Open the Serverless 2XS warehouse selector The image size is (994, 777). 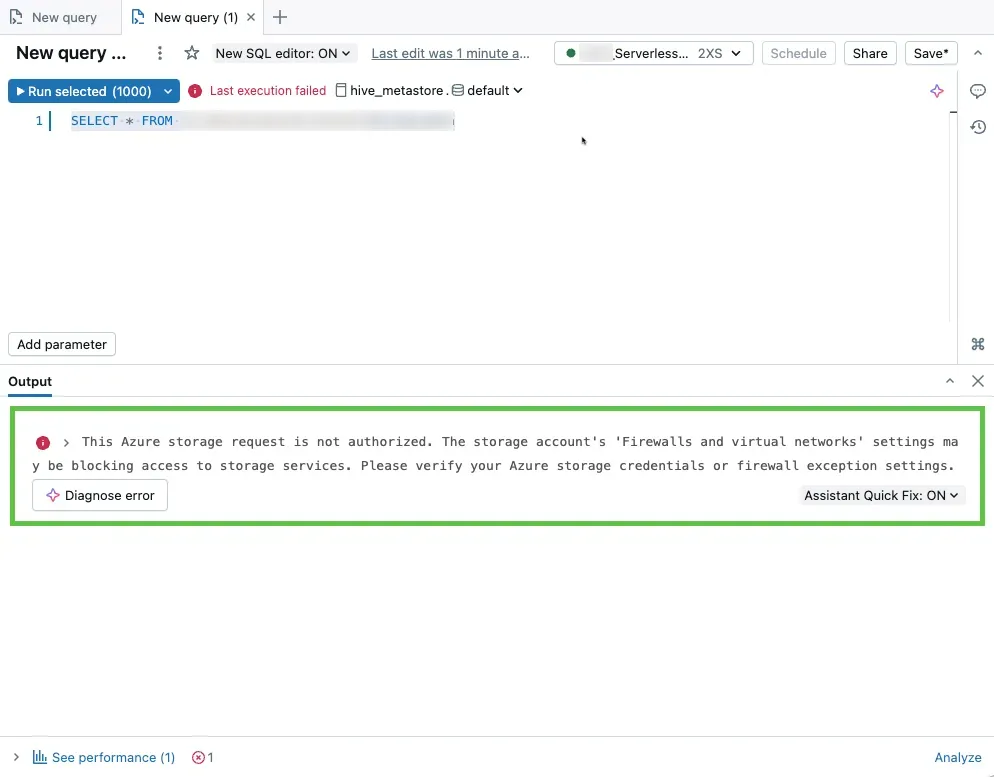click(654, 53)
